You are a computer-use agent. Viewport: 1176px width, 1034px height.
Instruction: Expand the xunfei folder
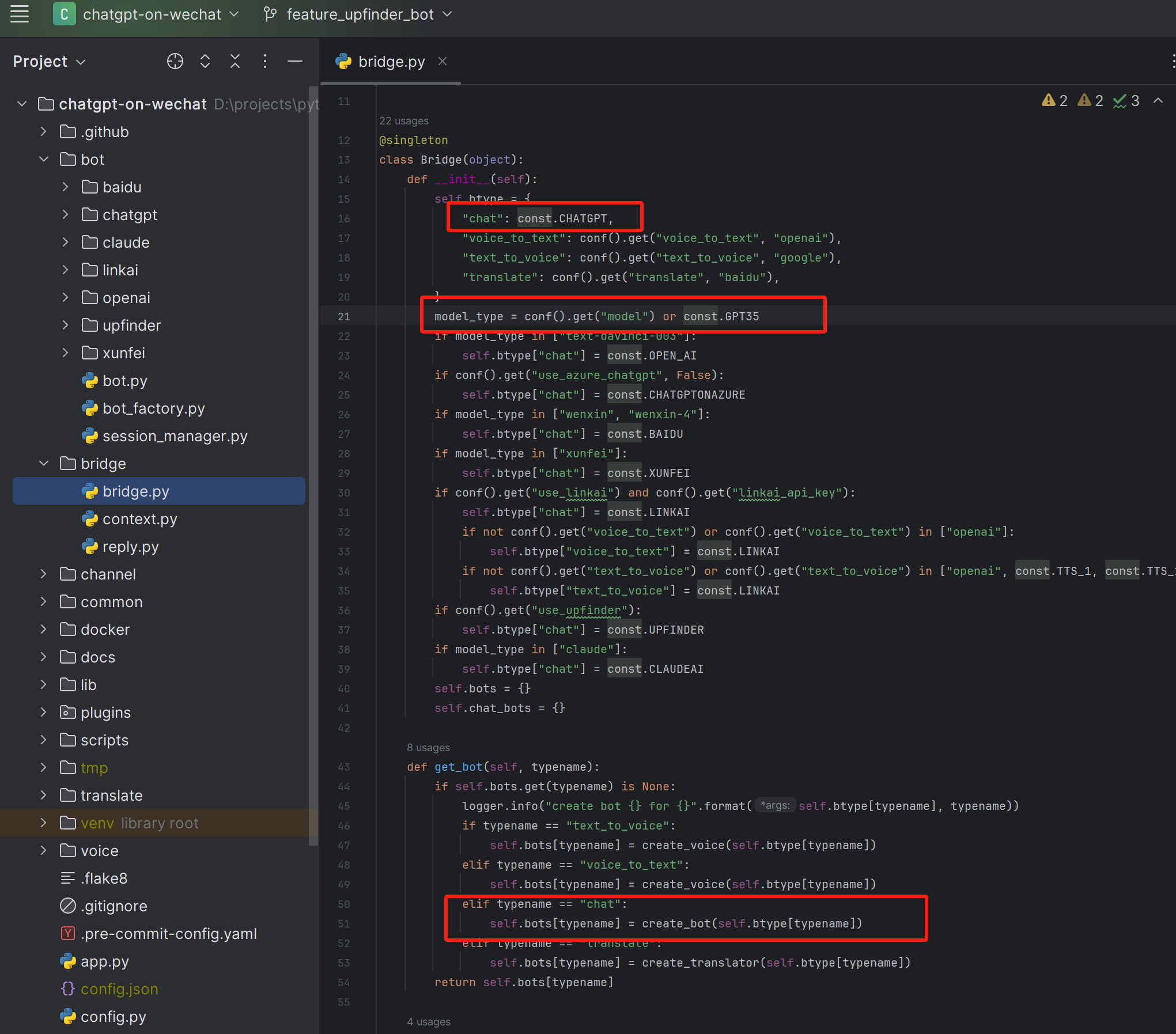66,353
